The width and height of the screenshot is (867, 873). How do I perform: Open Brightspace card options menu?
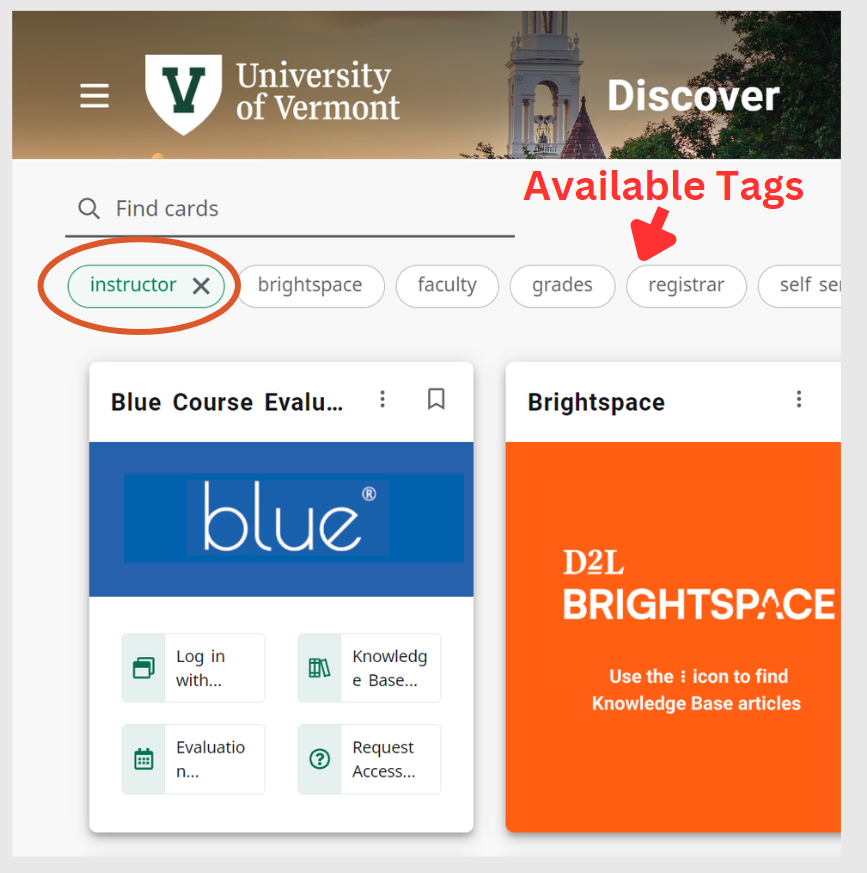point(799,399)
